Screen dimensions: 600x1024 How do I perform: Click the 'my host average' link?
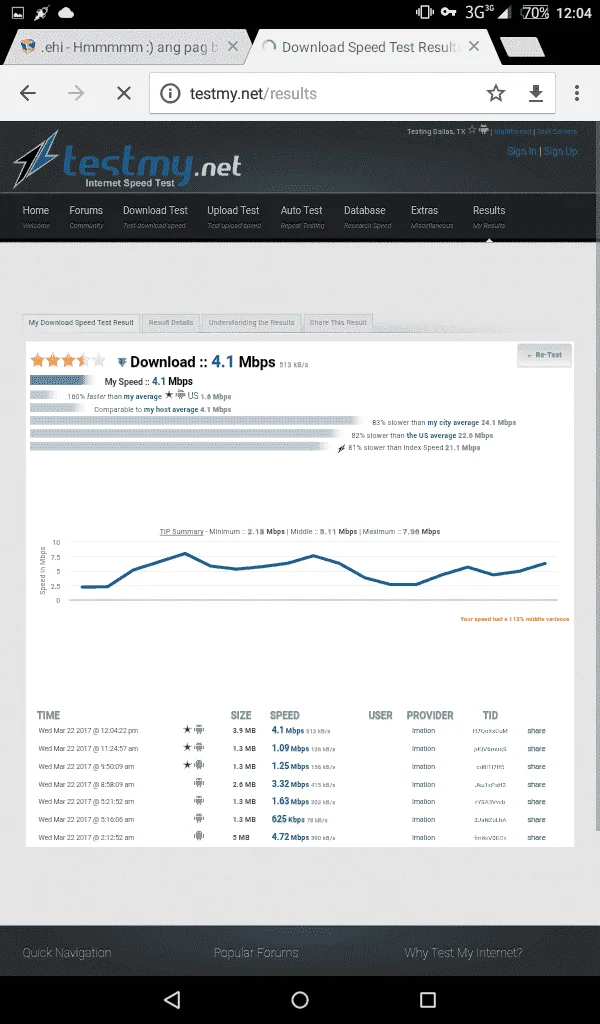[171, 409]
